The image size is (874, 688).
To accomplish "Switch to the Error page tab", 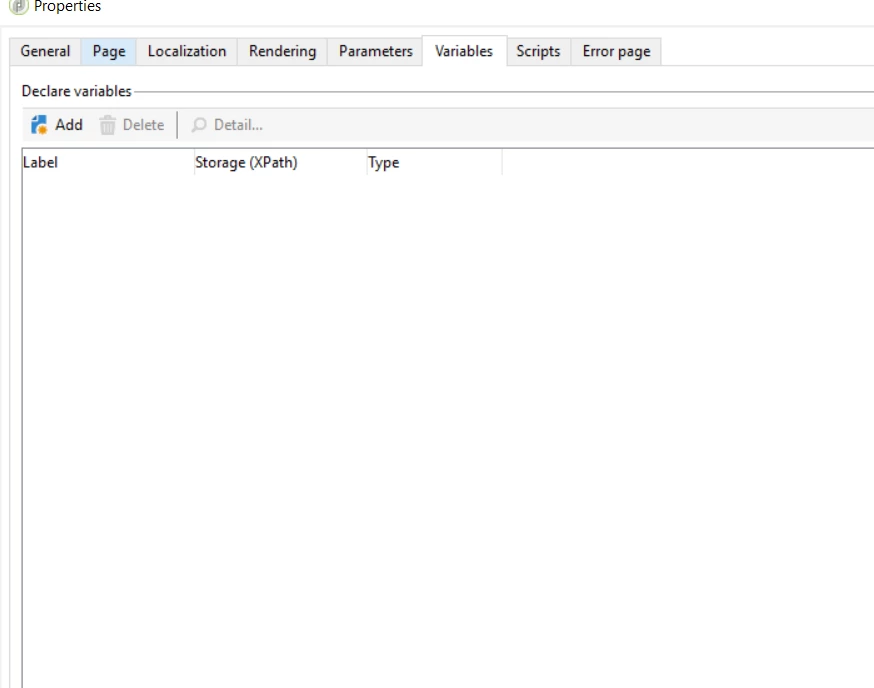I will point(616,51).
